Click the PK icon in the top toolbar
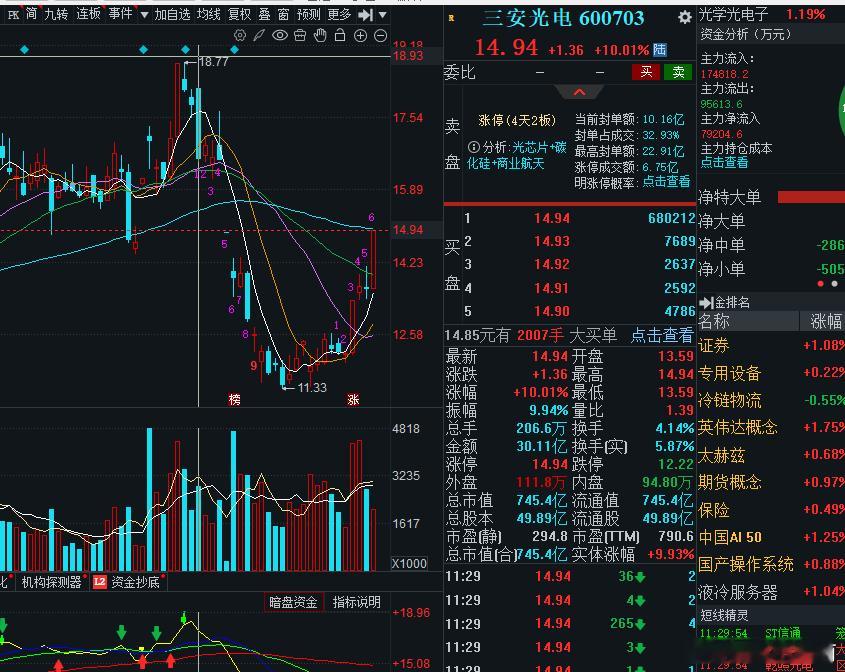845x672 pixels. click(15, 14)
